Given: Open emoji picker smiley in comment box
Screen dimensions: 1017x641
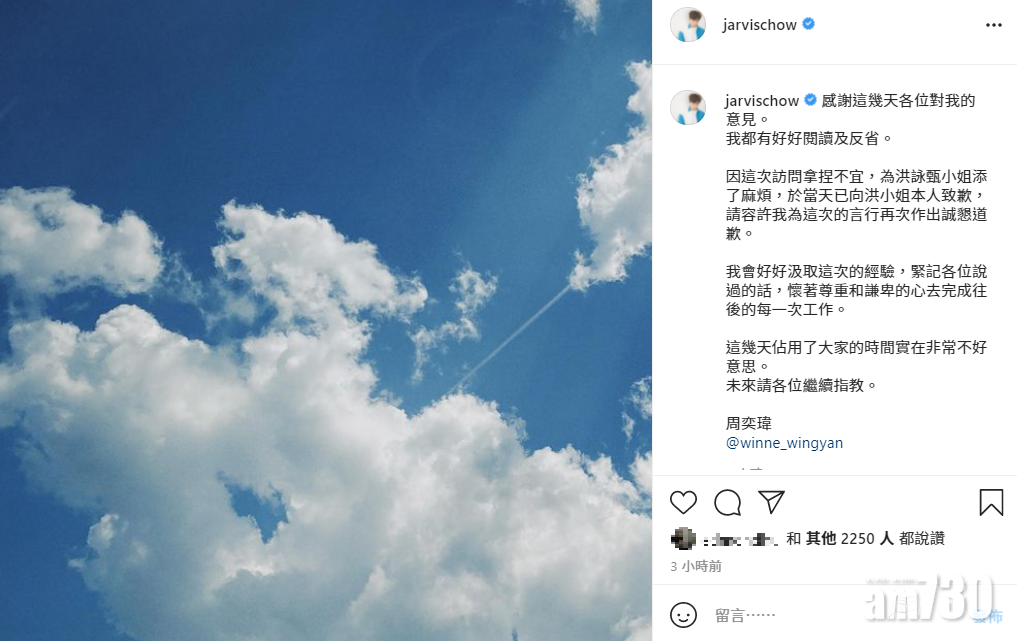Looking at the screenshot, I should (x=683, y=614).
